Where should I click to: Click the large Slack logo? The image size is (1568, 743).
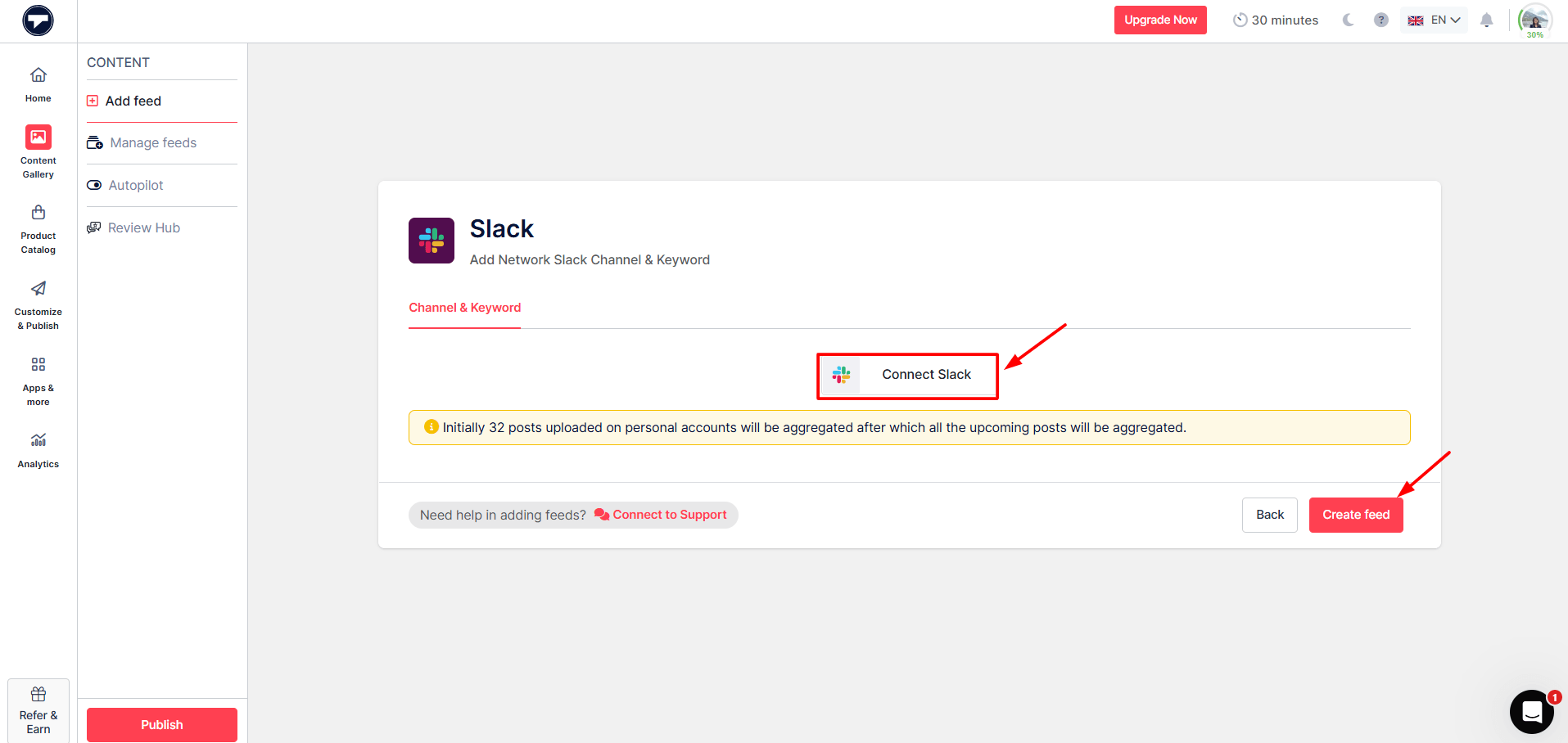(432, 241)
